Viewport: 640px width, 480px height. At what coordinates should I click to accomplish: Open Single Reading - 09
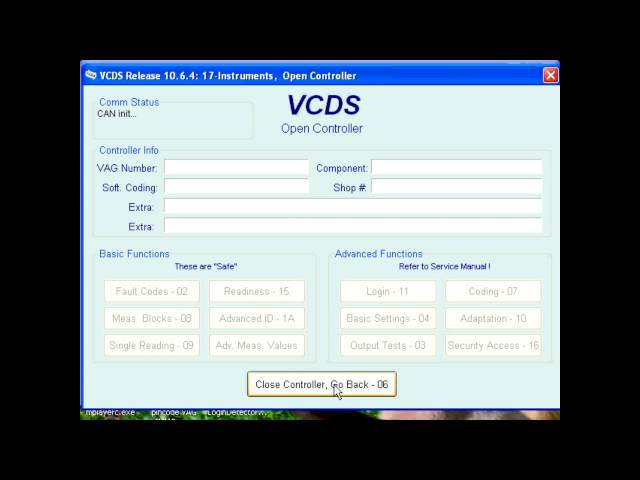(152, 345)
